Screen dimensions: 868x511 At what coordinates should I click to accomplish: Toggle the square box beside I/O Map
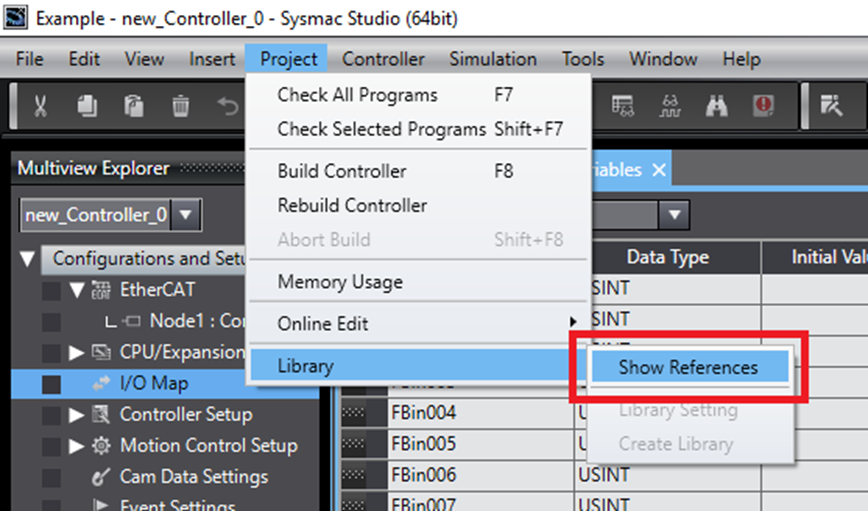point(51,384)
